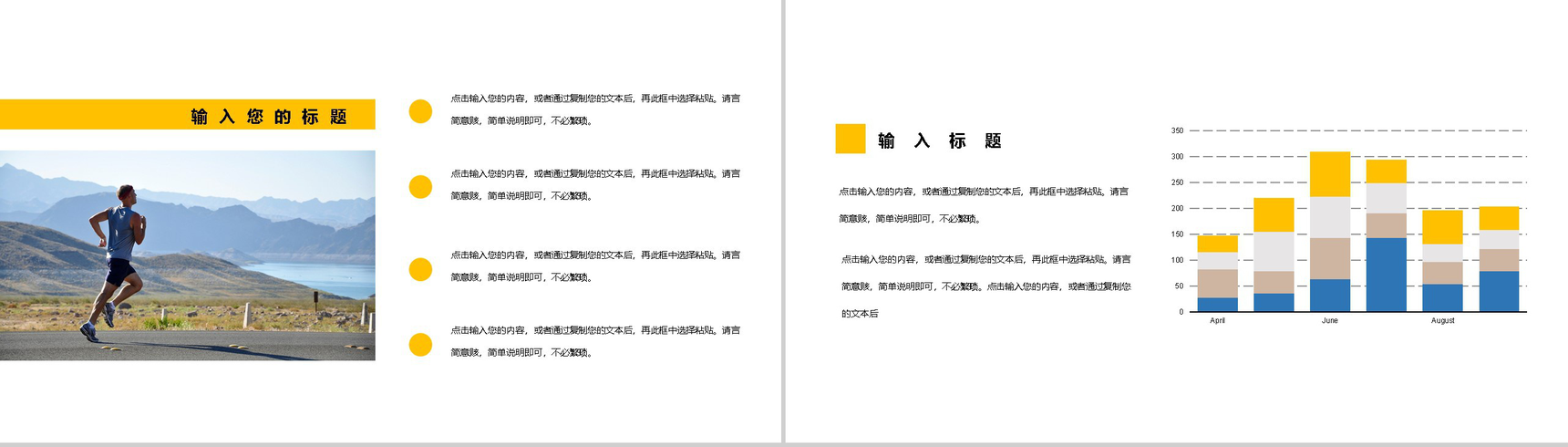The image size is (1568, 447).
Task: Click the 250 value on the chart's vertical axis
Action: [1177, 183]
